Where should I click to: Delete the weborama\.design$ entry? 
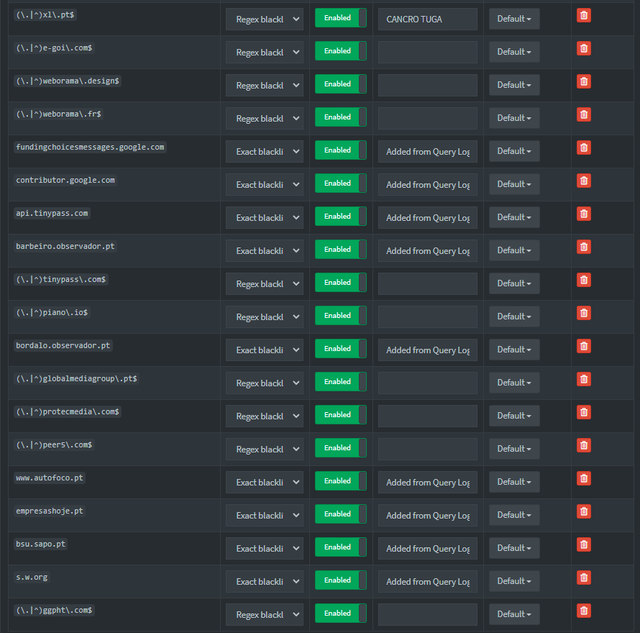584,82
